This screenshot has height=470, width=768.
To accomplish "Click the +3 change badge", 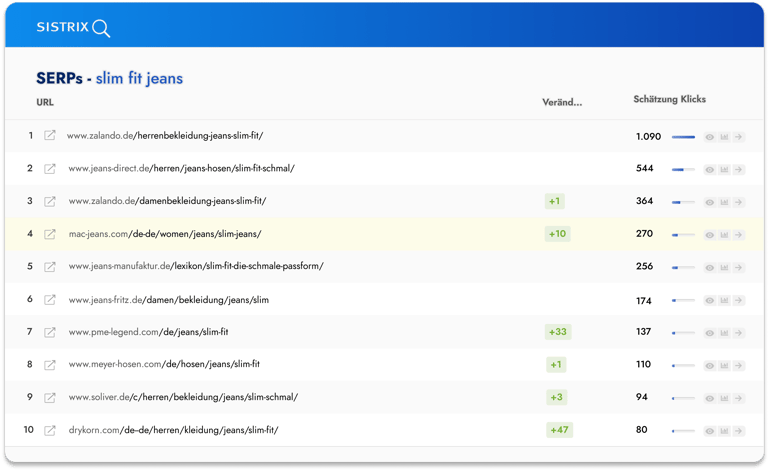I will pyautogui.click(x=556, y=397).
